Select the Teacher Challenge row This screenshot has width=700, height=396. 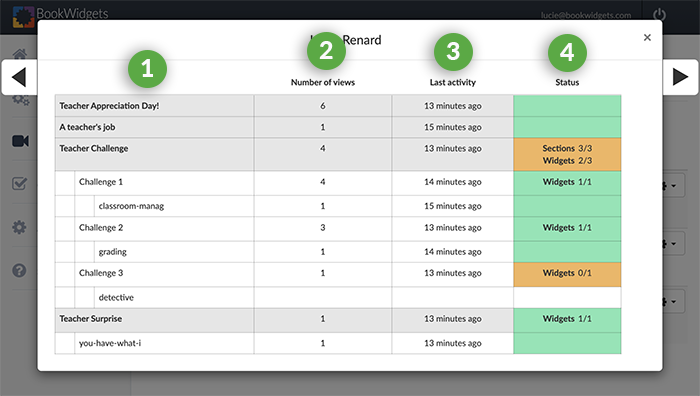pos(338,154)
